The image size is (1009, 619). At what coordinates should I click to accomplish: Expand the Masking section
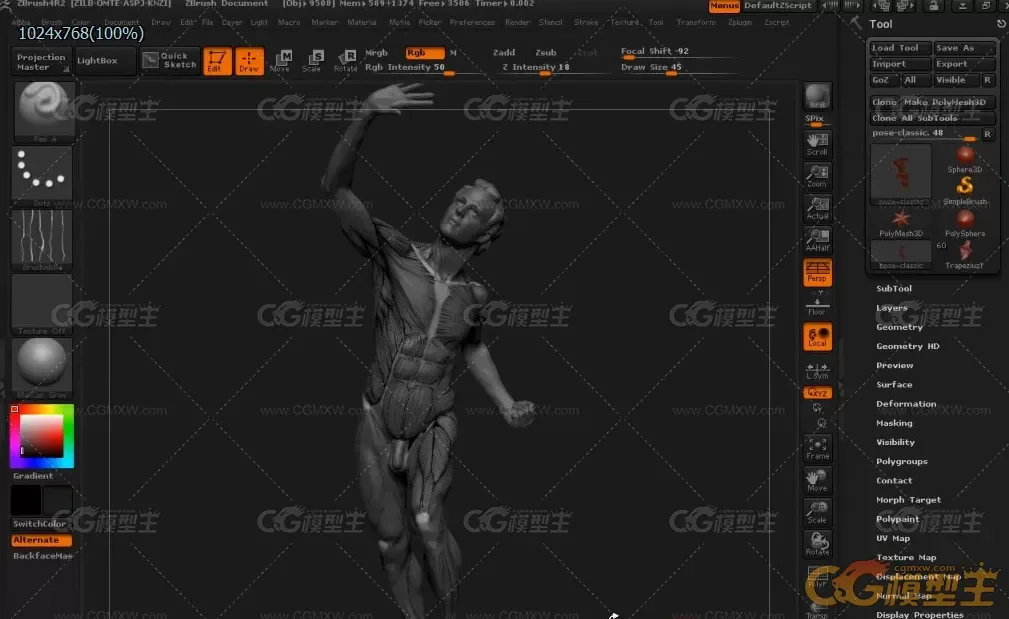894,423
